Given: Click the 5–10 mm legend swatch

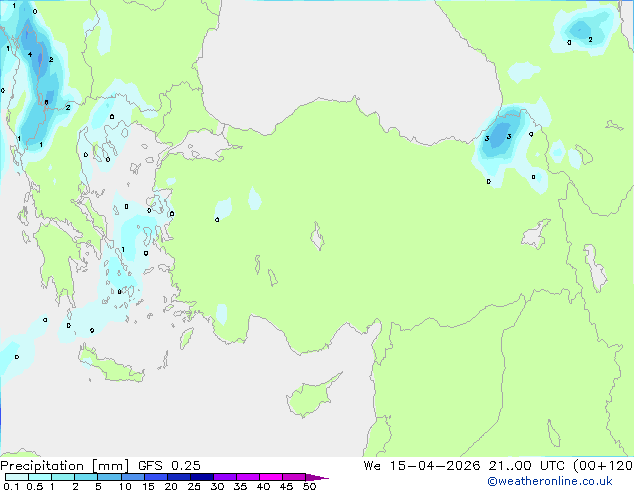Looking at the screenshot, I should tap(110, 477).
